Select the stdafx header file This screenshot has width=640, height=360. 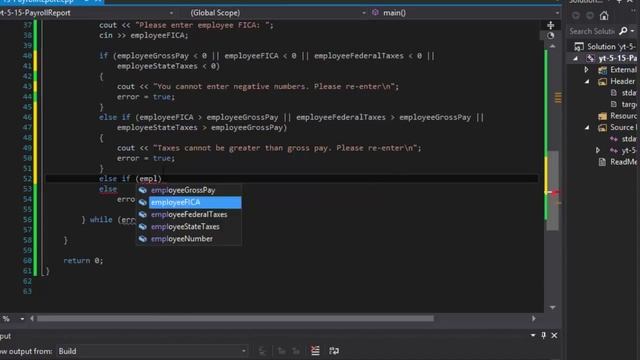click(629, 93)
